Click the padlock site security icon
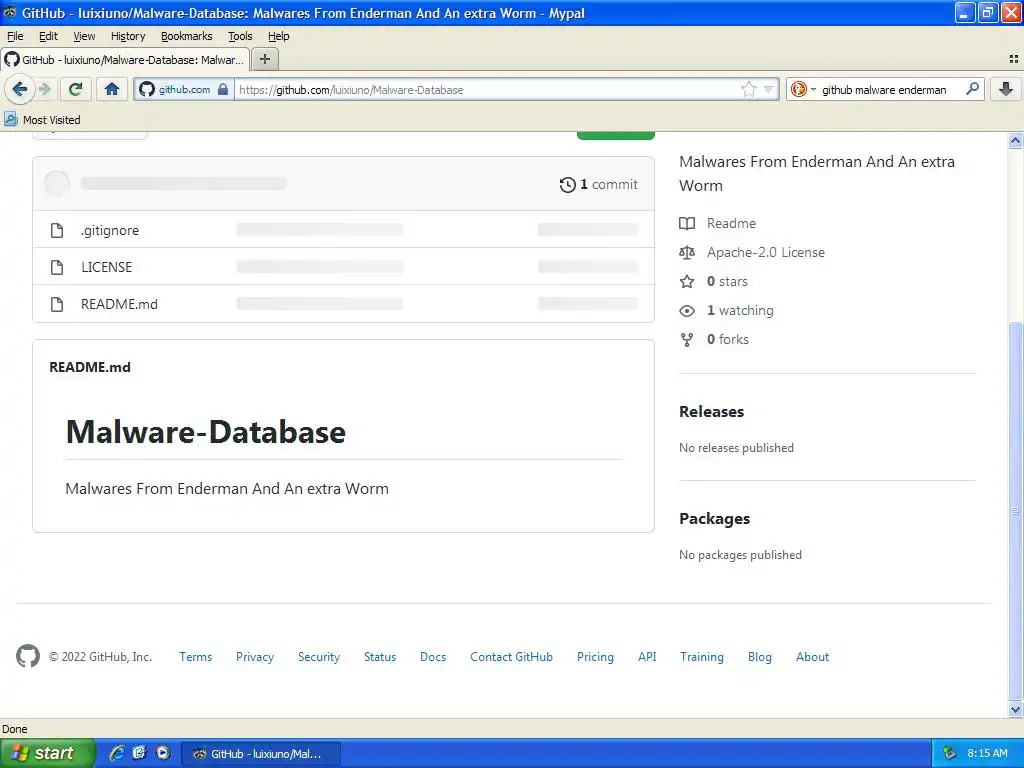The width and height of the screenshot is (1024, 768). 223,89
